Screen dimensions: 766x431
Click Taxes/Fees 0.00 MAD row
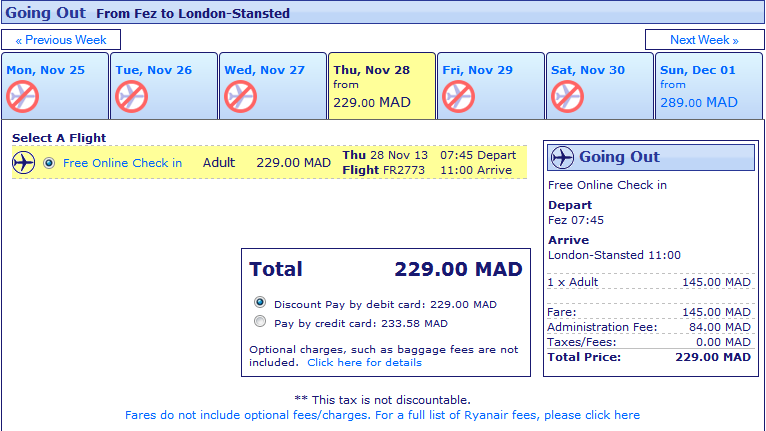649,342
